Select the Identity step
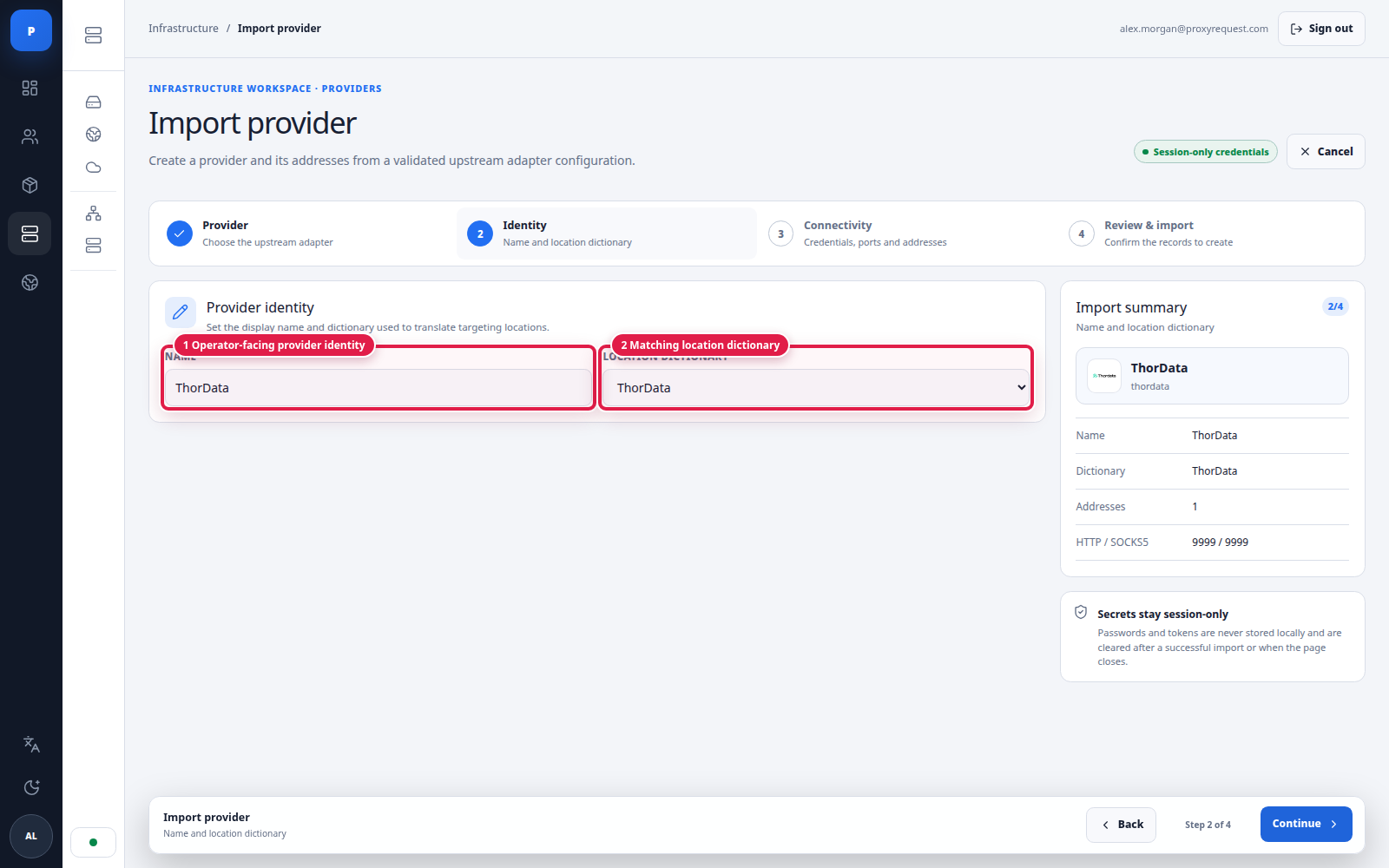The width and height of the screenshot is (1389, 868). click(607, 233)
